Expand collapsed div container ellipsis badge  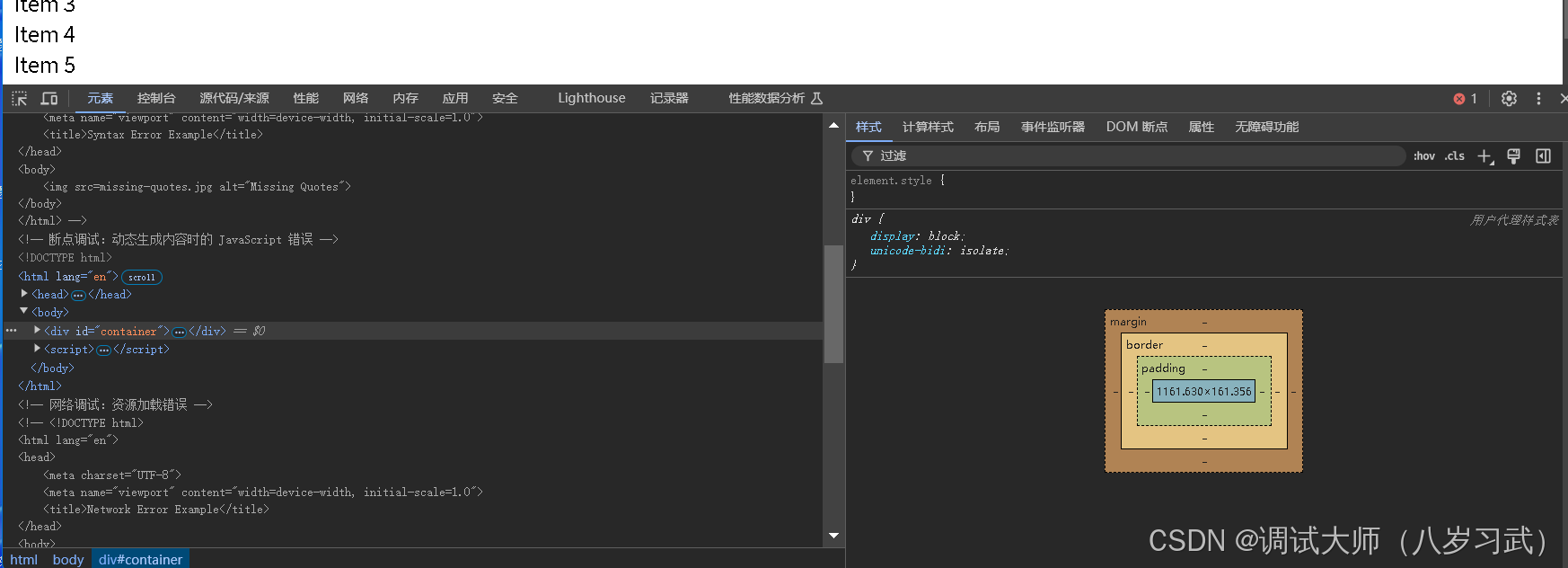[179, 332]
